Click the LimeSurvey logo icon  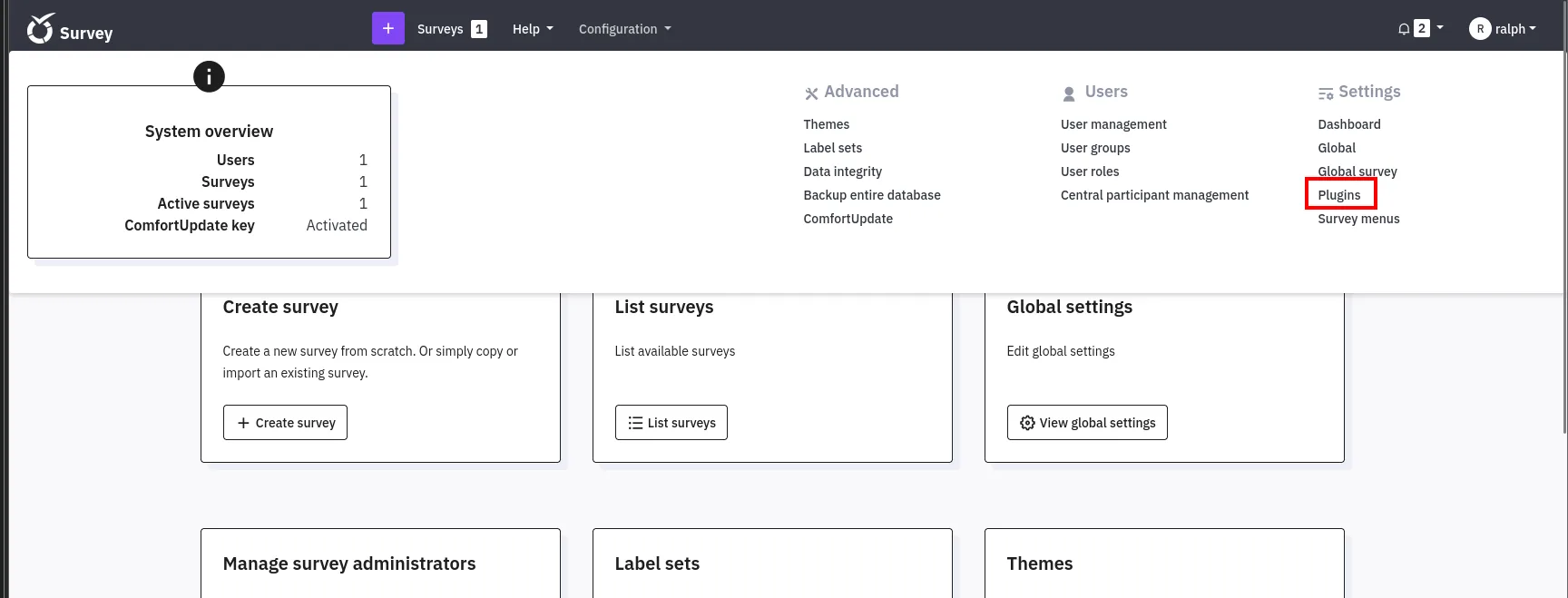[40, 28]
